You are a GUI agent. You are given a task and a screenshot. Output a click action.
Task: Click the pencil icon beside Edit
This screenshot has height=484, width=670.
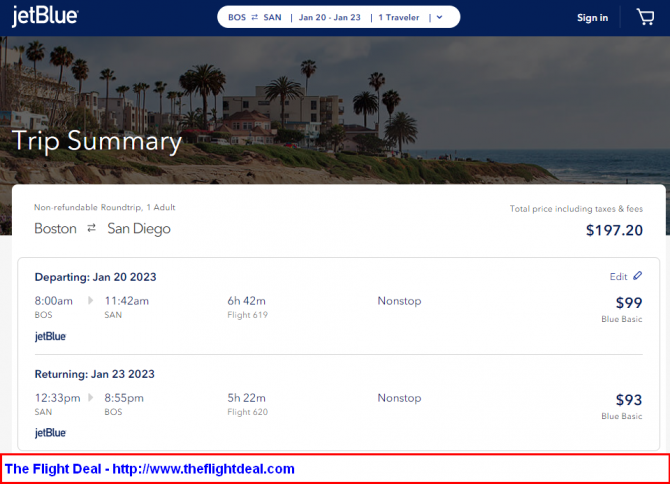pos(638,276)
